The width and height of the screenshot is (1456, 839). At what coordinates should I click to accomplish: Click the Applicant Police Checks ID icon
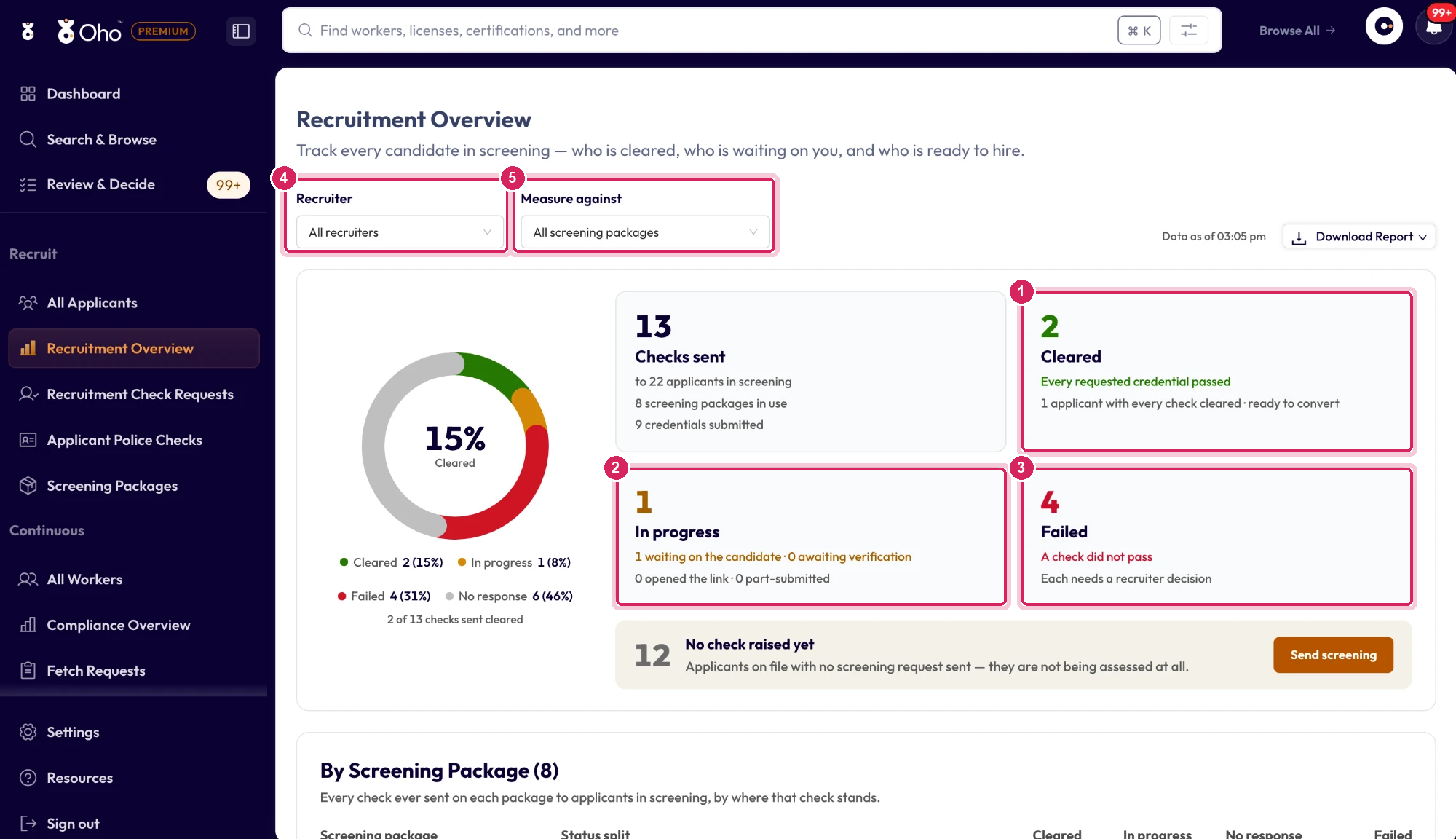point(28,440)
